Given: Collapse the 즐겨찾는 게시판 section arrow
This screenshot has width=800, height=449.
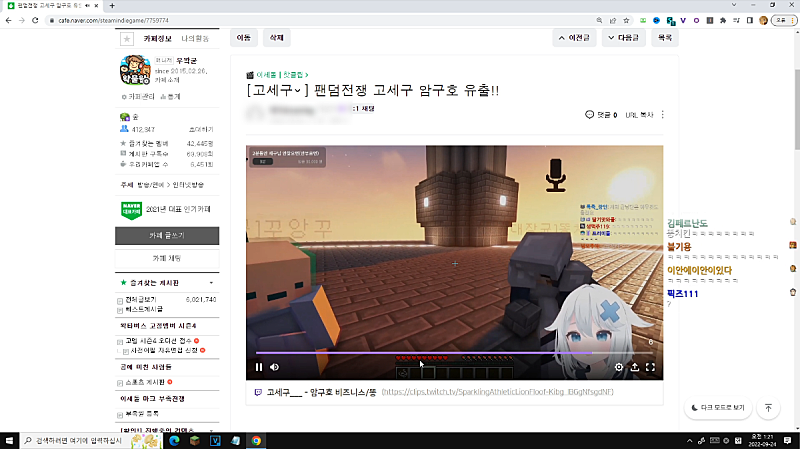Looking at the screenshot, I should tap(211, 283).
